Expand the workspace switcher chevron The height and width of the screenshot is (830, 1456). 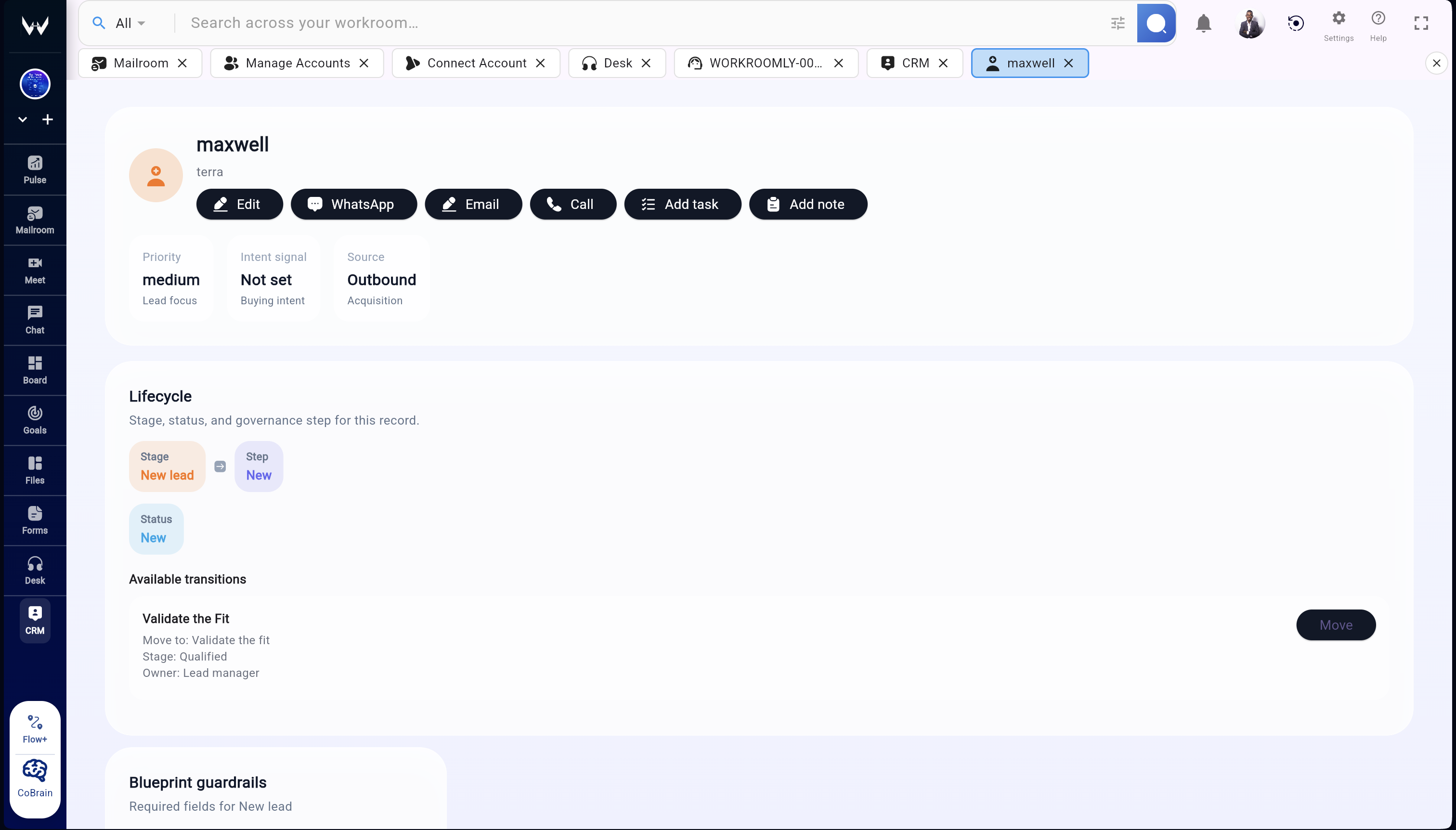point(22,119)
